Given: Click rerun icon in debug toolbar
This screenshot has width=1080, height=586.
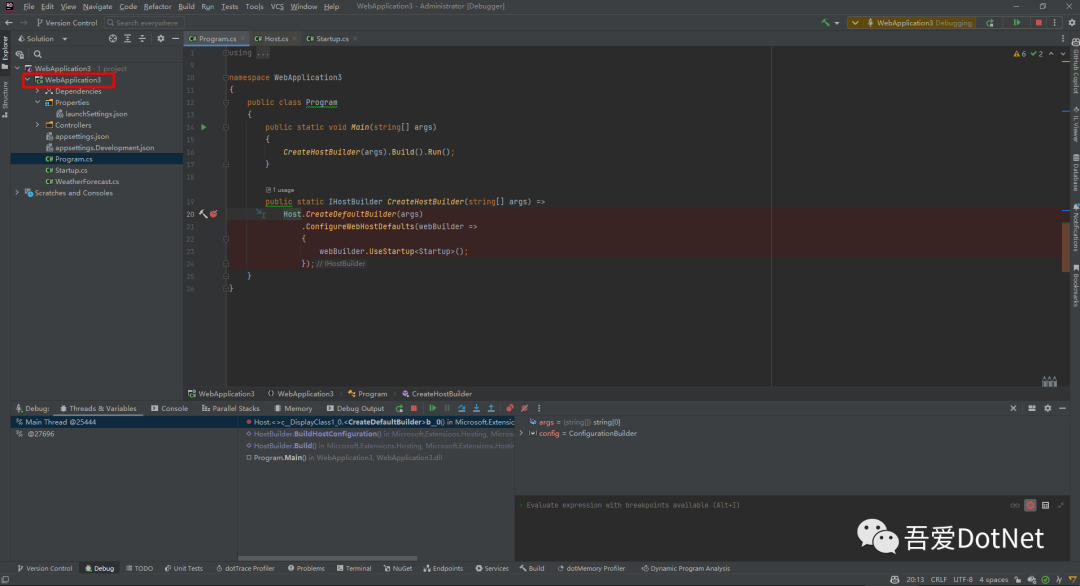Looking at the screenshot, I should (399, 408).
